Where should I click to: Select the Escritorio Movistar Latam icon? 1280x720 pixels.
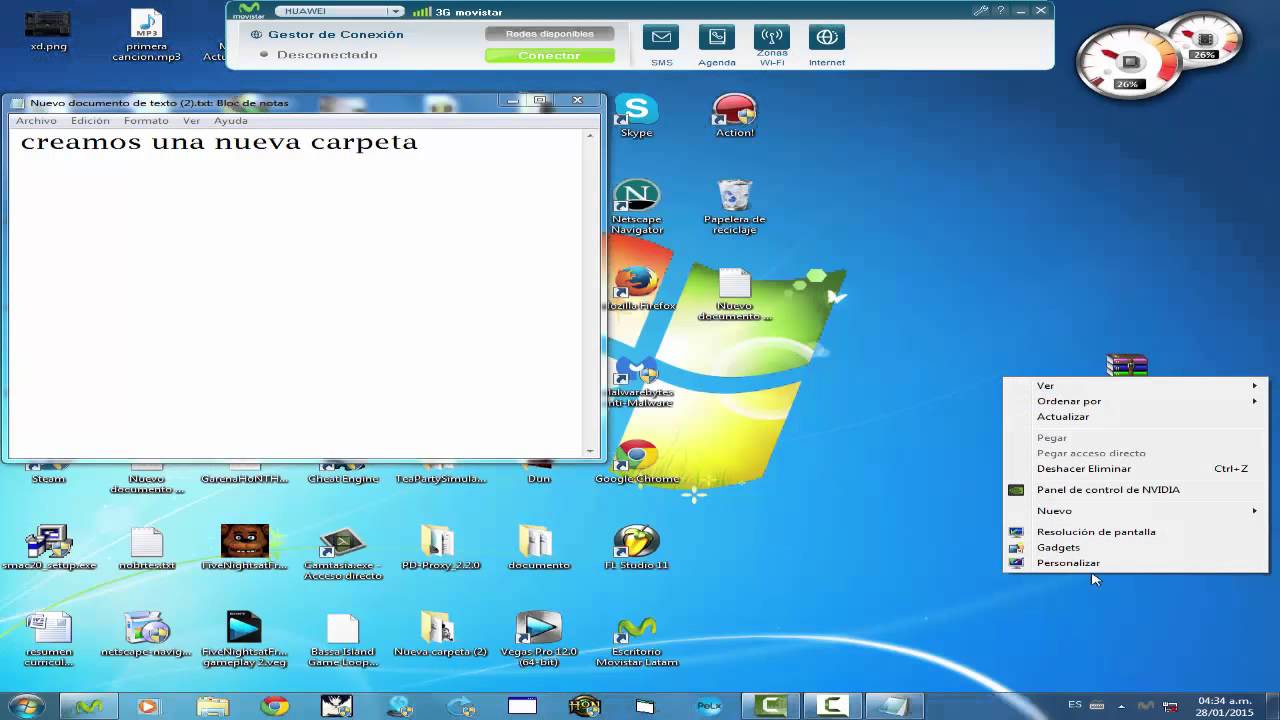(x=636, y=640)
